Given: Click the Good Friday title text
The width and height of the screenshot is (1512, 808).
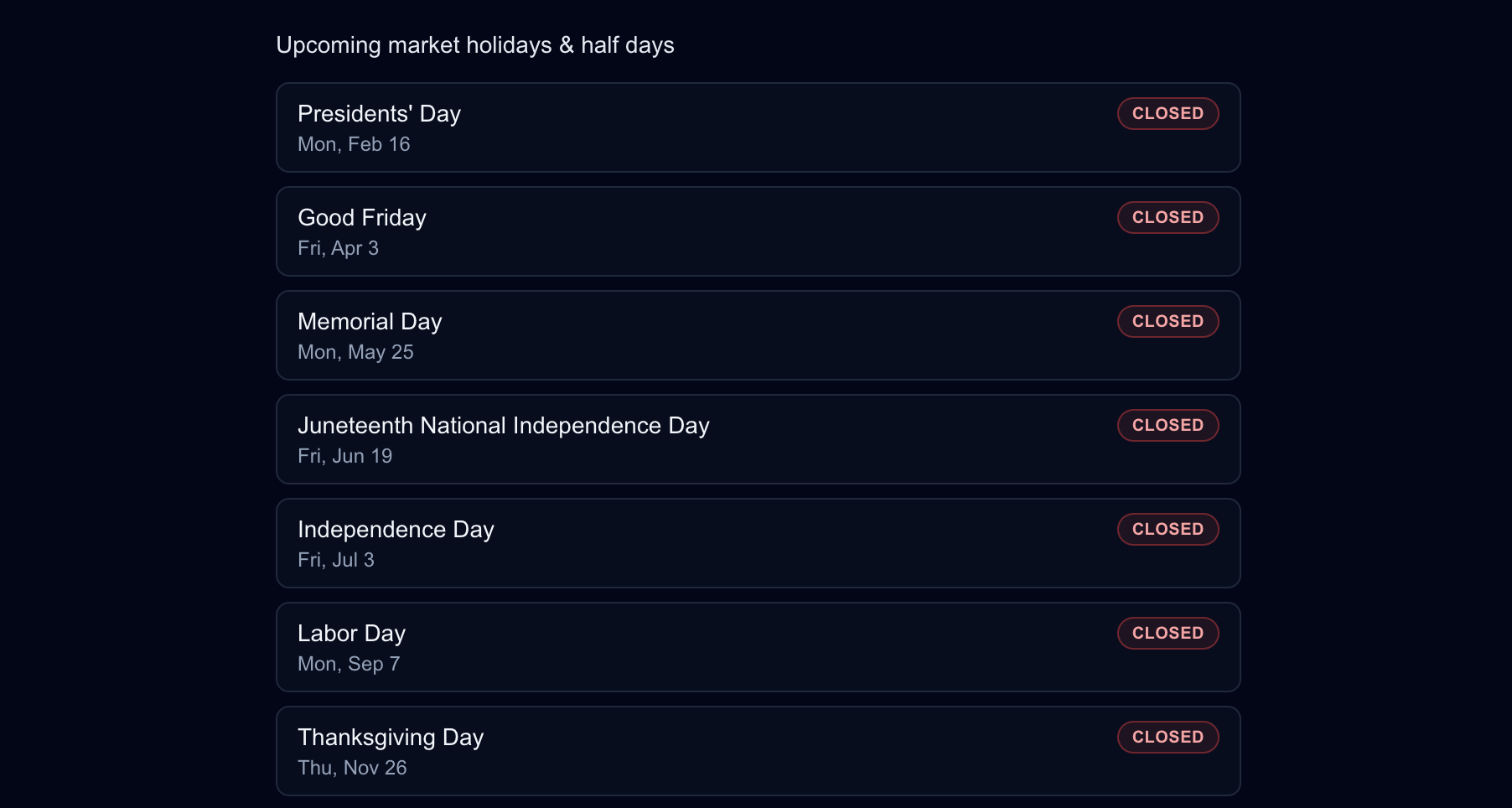Looking at the screenshot, I should pos(361,217).
